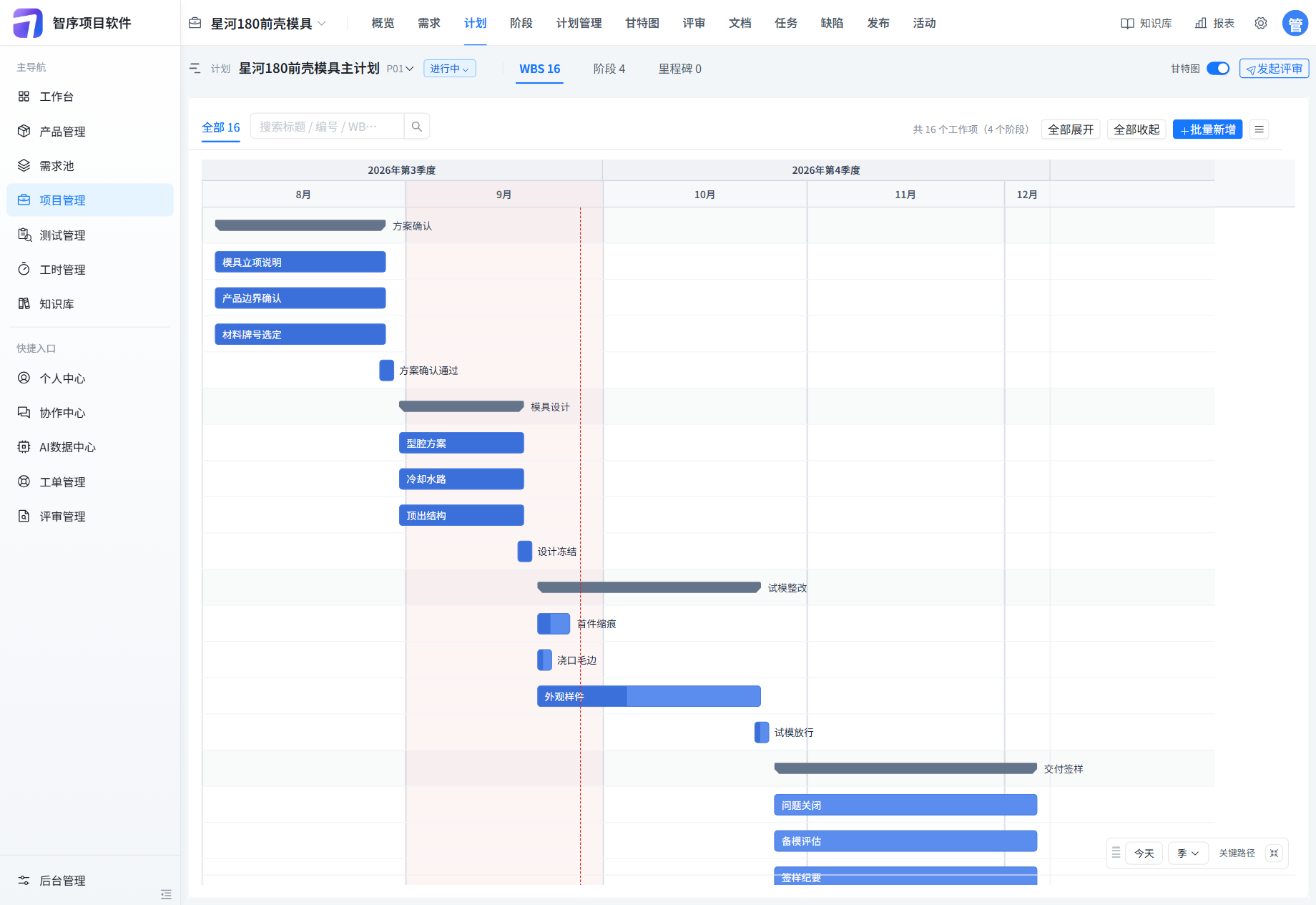The image size is (1316, 905).
Task: Select the 试模整改 summary bar
Action: 649,587
